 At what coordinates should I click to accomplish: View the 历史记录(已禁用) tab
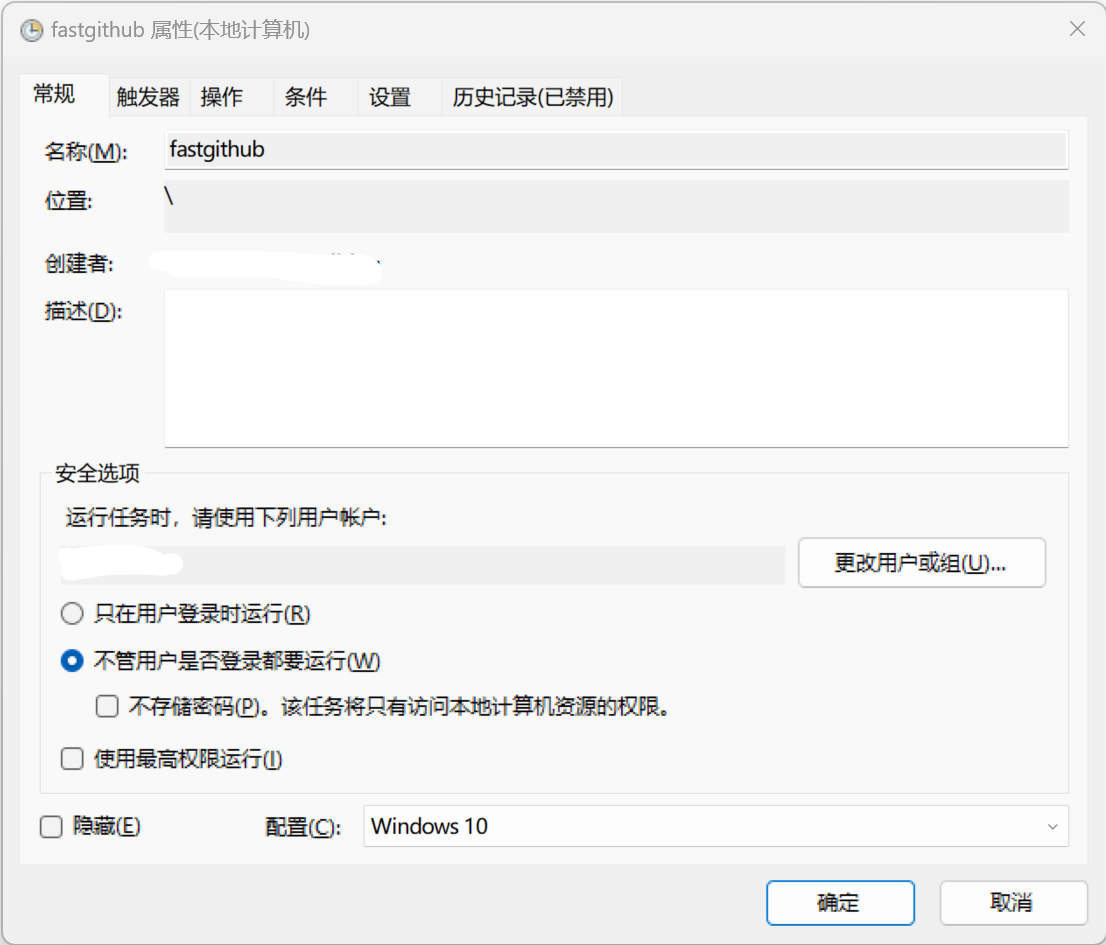(532, 97)
